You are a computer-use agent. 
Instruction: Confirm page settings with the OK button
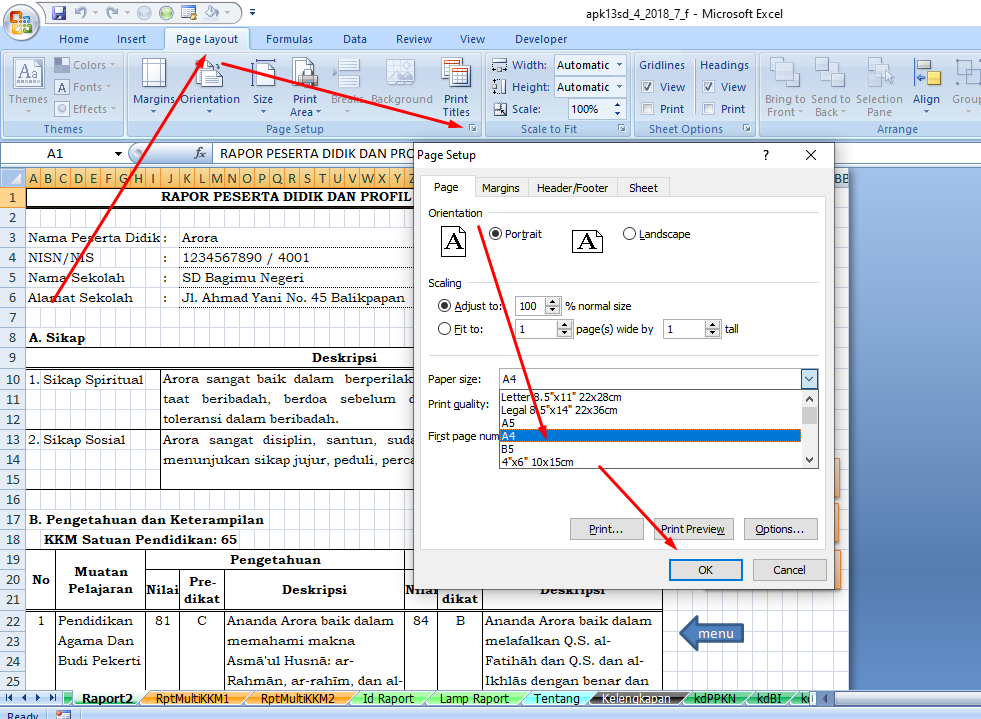(705, 569)
